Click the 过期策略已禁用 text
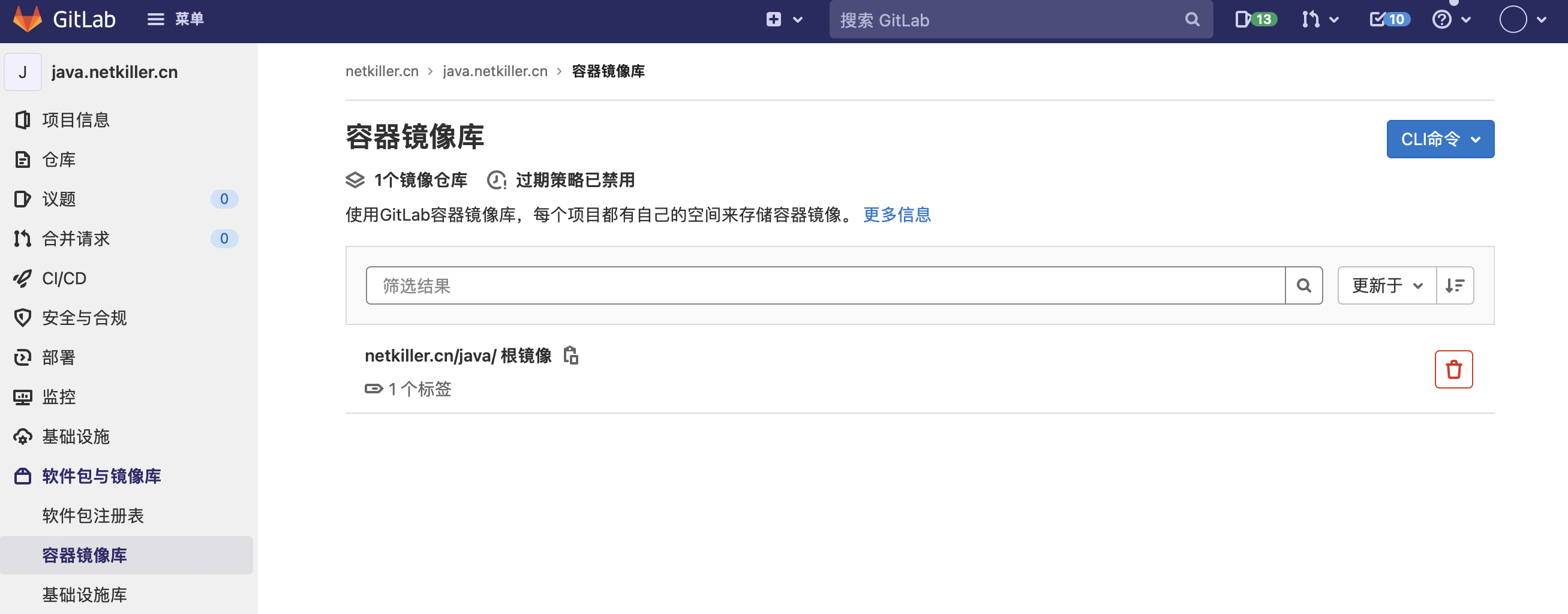 tap(575, 180)
